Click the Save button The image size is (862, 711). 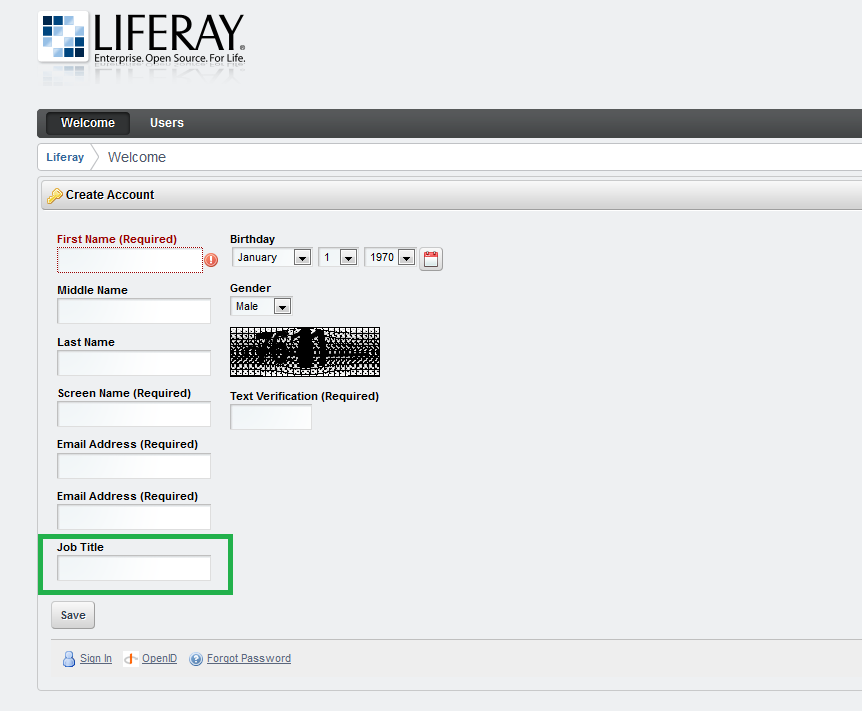click(72, 615)
